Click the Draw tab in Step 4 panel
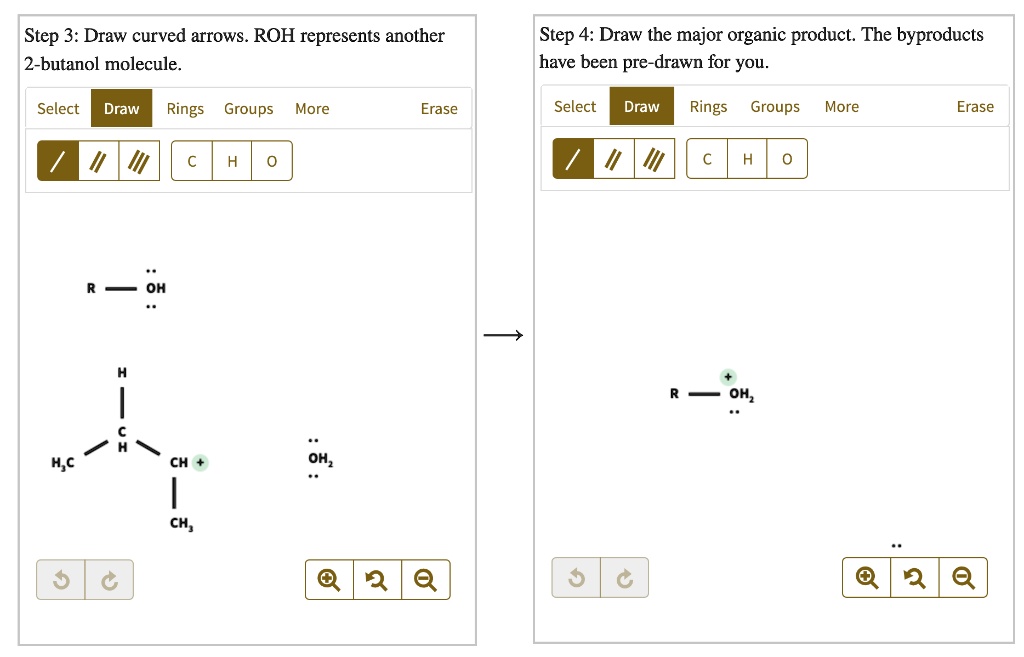1024x657 pixels. click(642, 106)
